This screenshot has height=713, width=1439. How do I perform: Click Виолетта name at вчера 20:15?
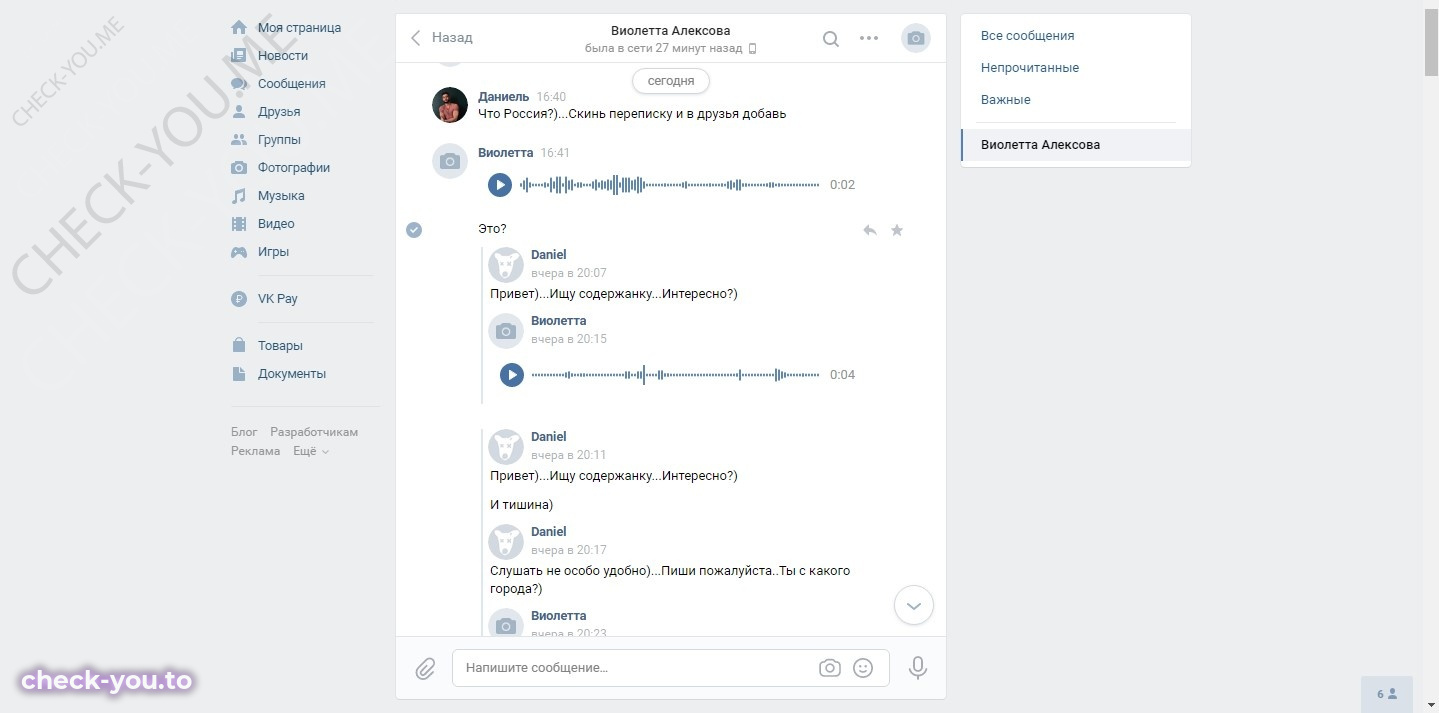(x=559, y=321)
